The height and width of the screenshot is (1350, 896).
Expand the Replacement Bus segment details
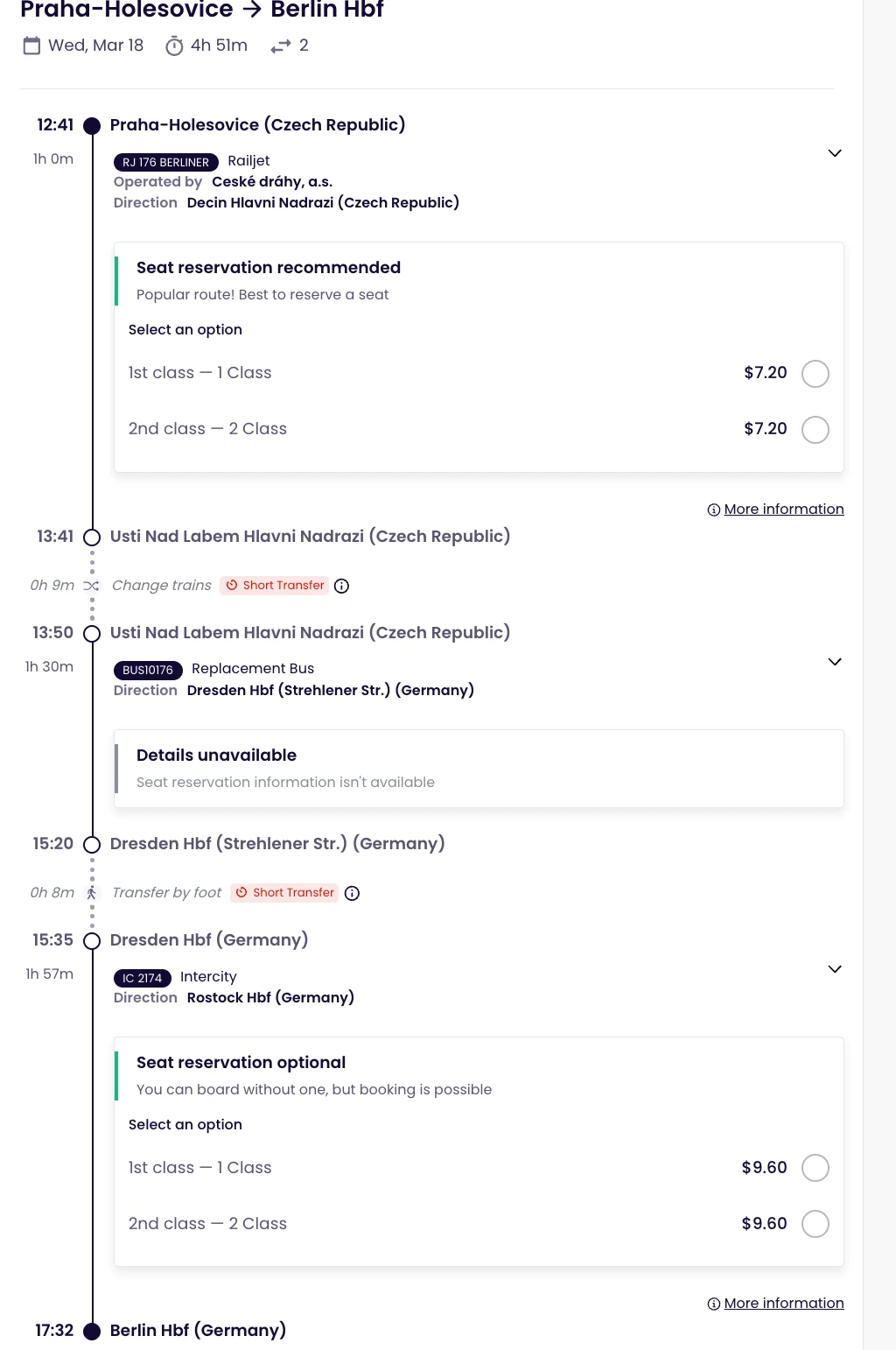point(835,662)
